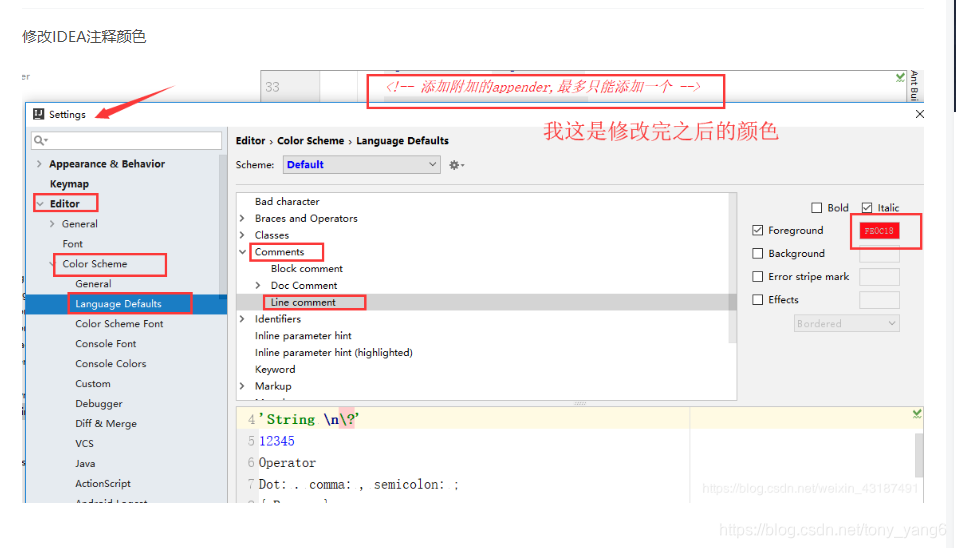The image size is (956, 548).
Task: Open the Scheme Default dropdown
Action: coord(362,165)
